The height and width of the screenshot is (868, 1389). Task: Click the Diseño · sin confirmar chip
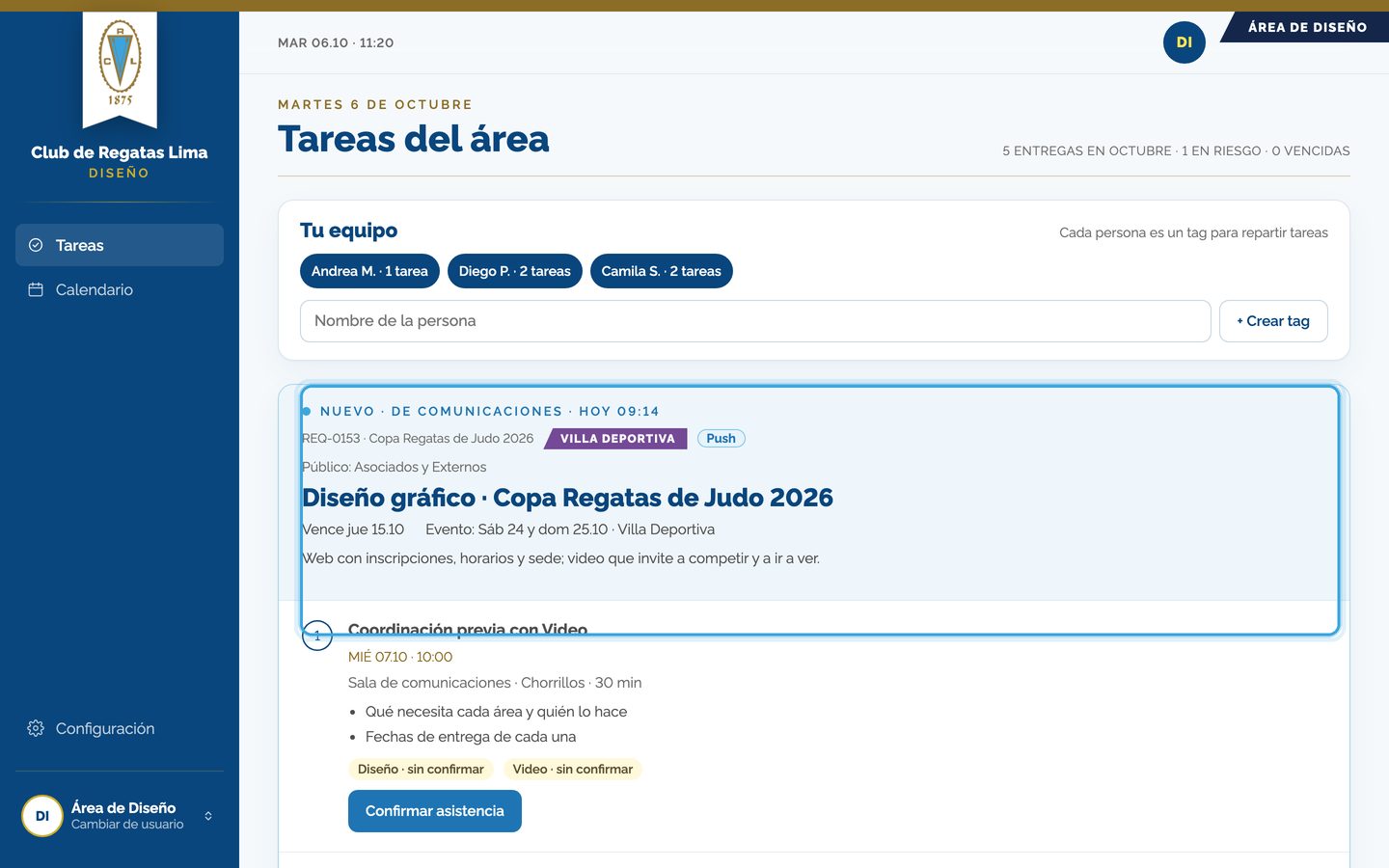click(421, 770)
